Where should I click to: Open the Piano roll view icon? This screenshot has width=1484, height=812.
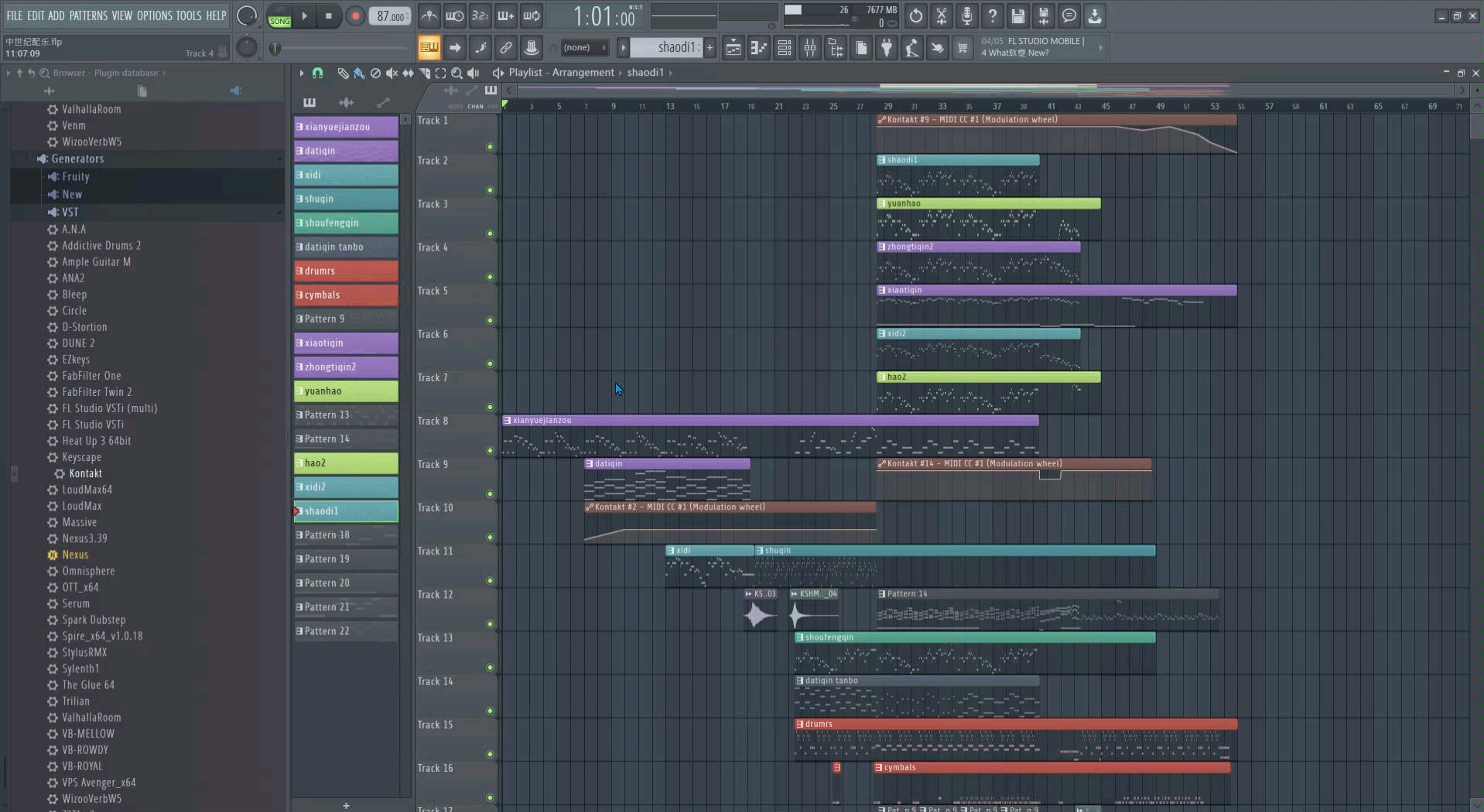point(758,48)
